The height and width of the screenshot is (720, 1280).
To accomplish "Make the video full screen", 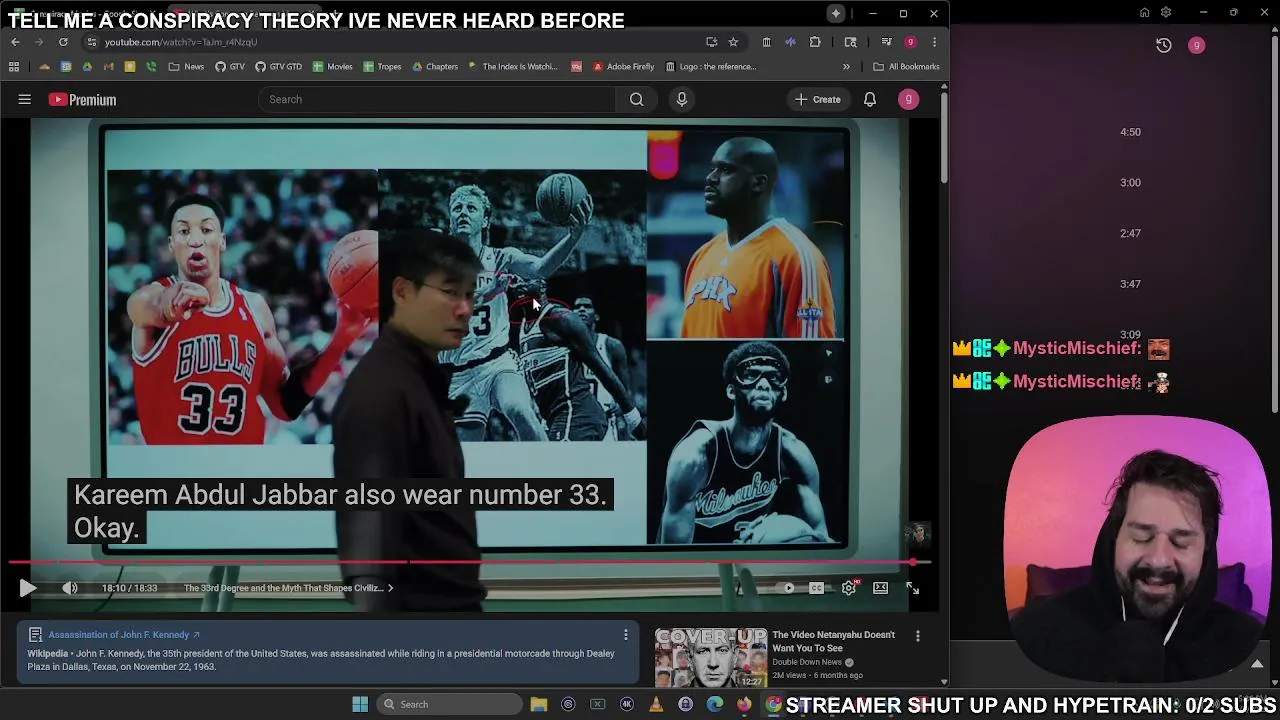I will (912, 588).
